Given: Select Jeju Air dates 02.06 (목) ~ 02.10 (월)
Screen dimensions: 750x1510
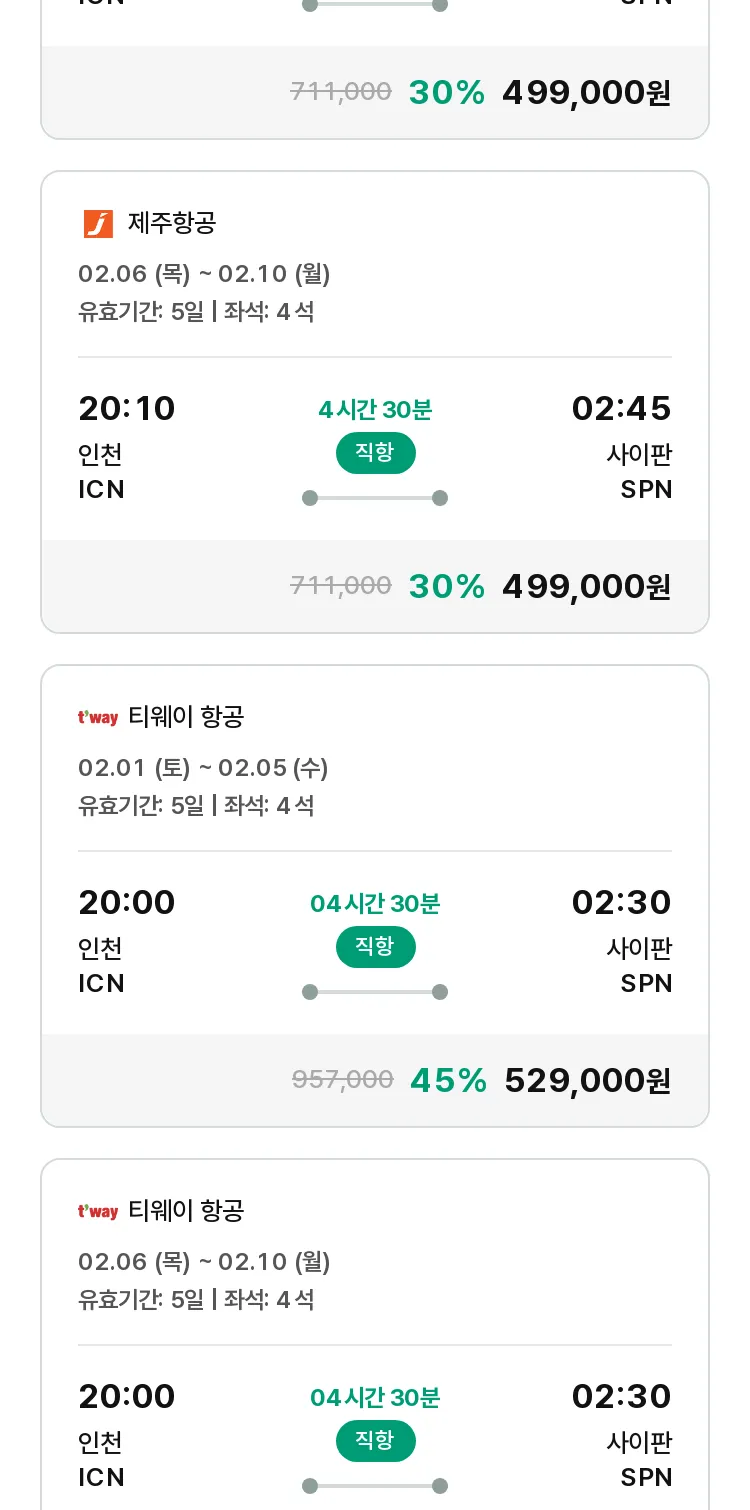Looking at the screenshot, I should tap(204, 274).
